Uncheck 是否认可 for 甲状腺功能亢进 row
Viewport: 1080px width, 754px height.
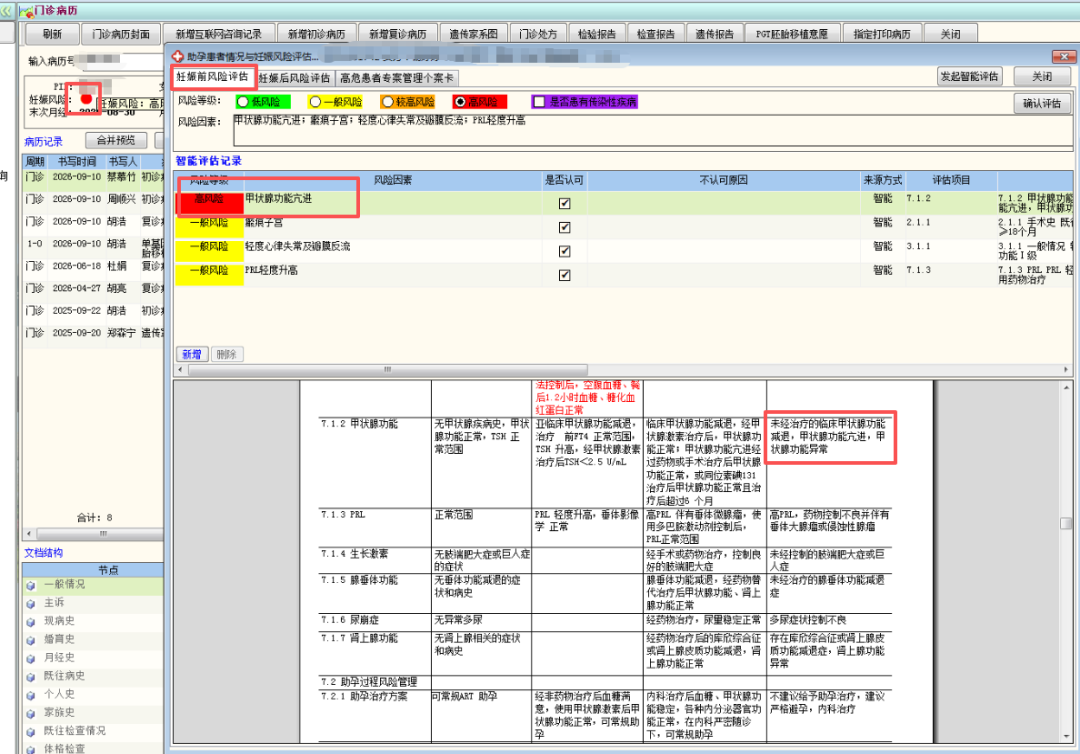(x=565, y=203)
